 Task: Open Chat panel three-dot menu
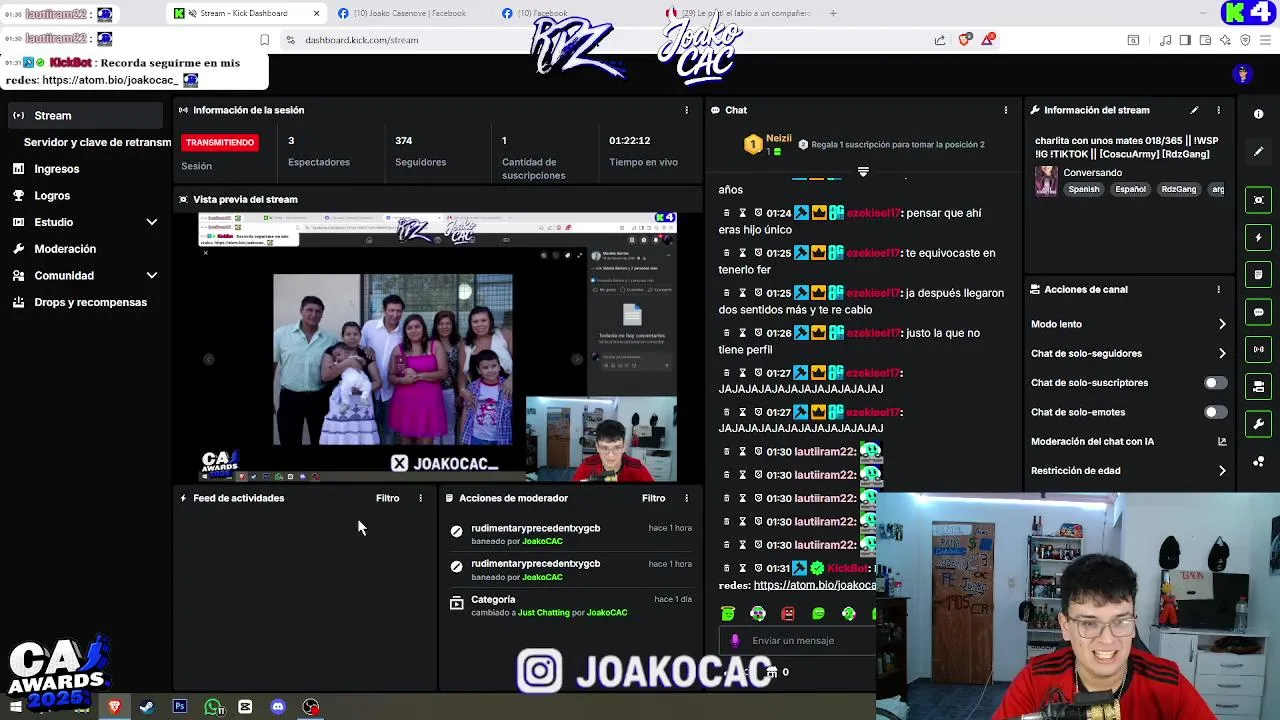point(1006,110)
